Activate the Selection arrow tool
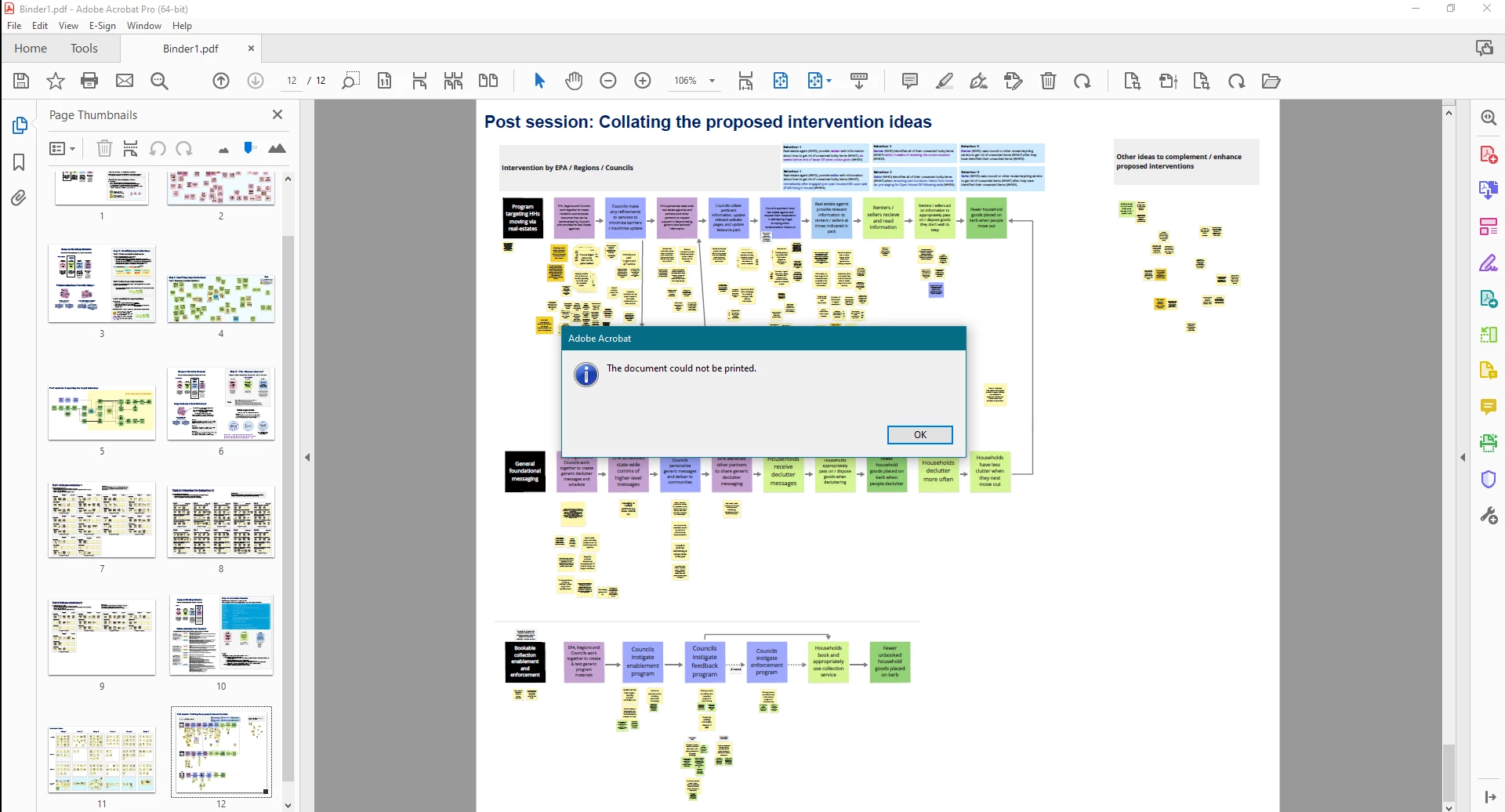This screenshot has height=812, width=1505. 539,81
